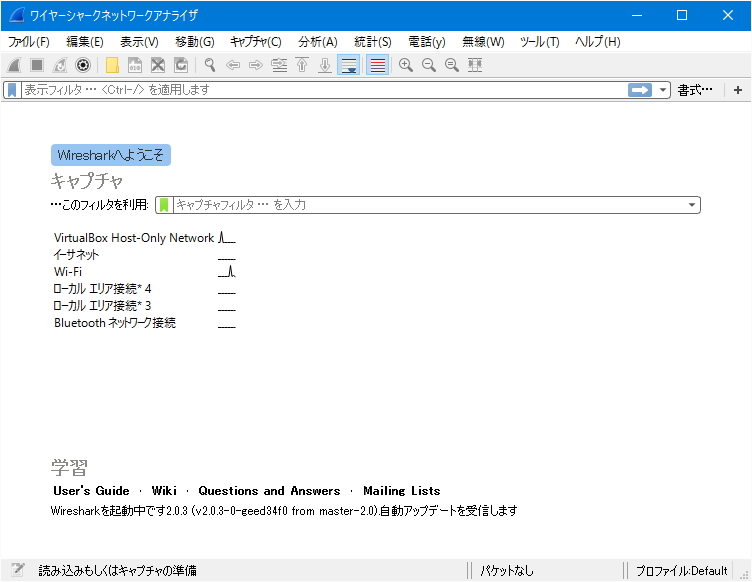Image resolution: width=752 pixels, height=582 pixels.
Task: Open the 無線(W) menu
Action: [x=483, y=42]
